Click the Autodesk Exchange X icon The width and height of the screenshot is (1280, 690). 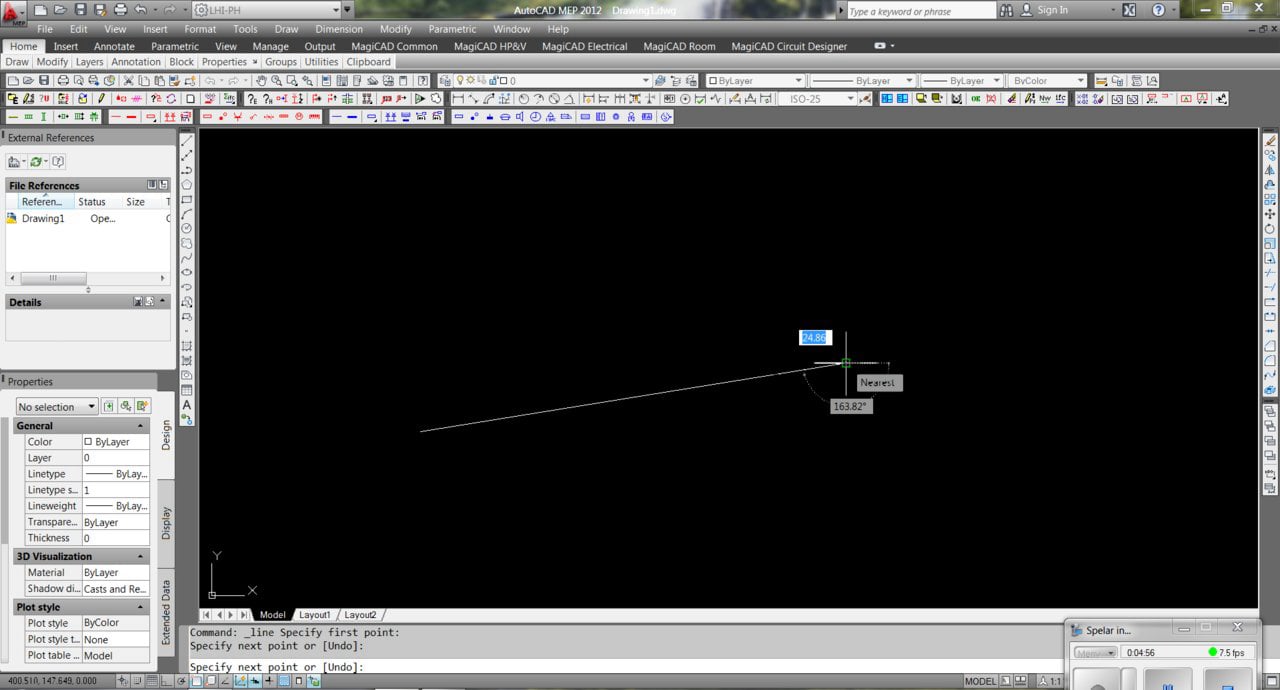pyautogui.click(x=1129, y=10)
